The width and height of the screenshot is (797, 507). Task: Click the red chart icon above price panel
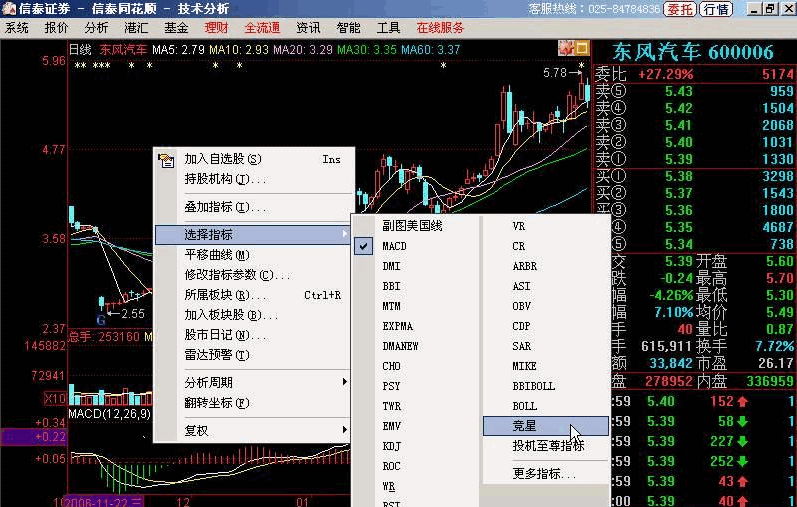click(x=566, y=48)
